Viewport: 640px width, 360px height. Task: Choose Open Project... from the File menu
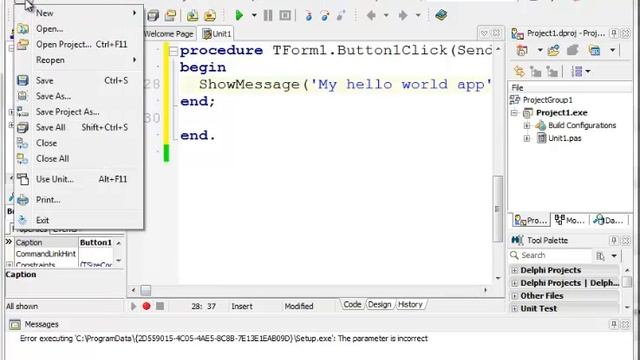pyautogui.click(x=78, y=44)
